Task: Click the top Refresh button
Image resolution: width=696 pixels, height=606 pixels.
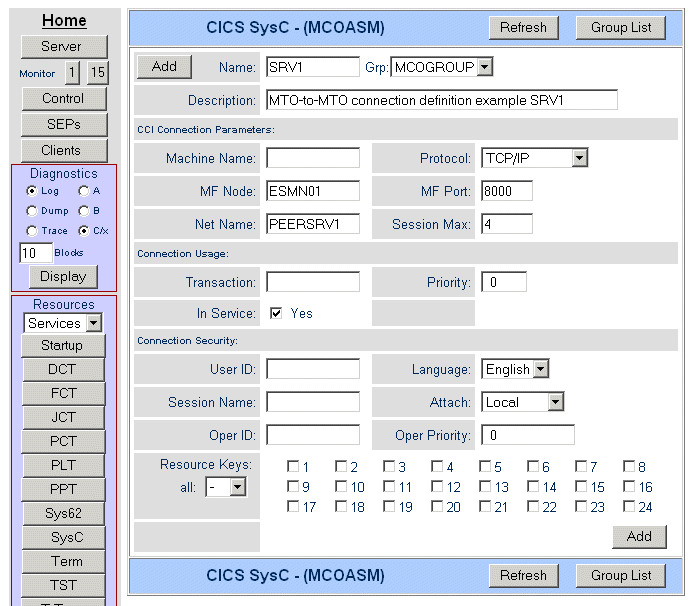Action: (x=524, y=27)
